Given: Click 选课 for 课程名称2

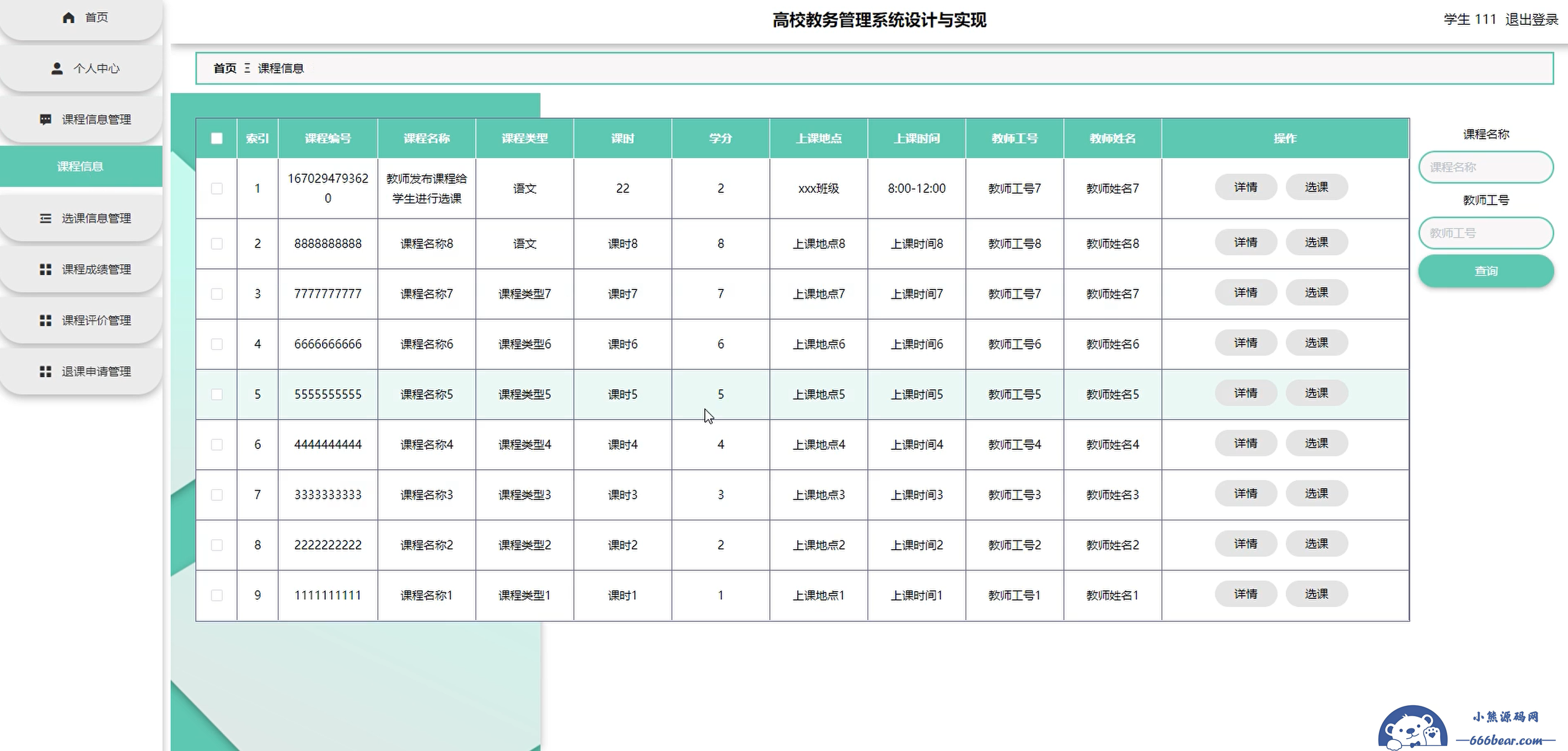Looking at the screenshot, I should point(1317,544).
